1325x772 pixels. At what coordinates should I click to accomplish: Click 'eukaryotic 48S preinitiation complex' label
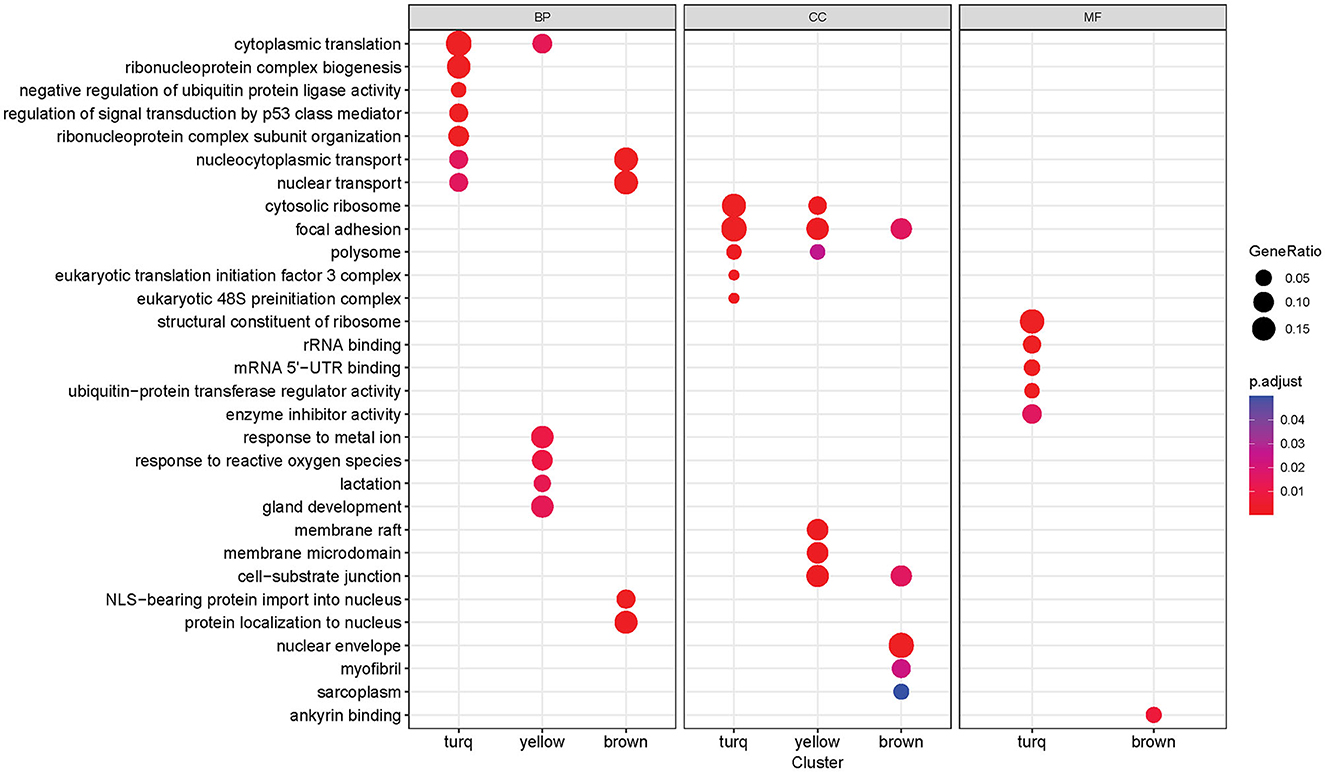tap(271, 298)
